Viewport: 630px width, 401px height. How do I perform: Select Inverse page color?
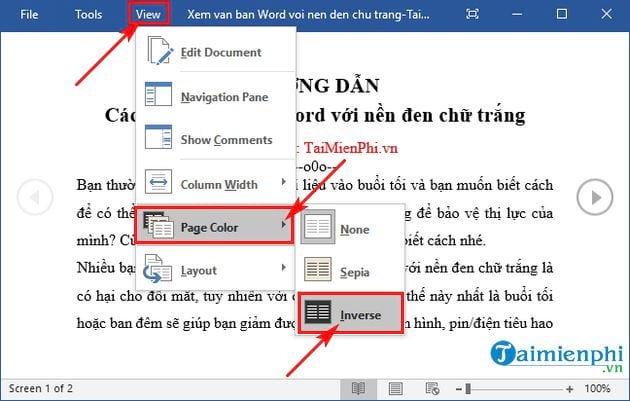click(350, 313)
